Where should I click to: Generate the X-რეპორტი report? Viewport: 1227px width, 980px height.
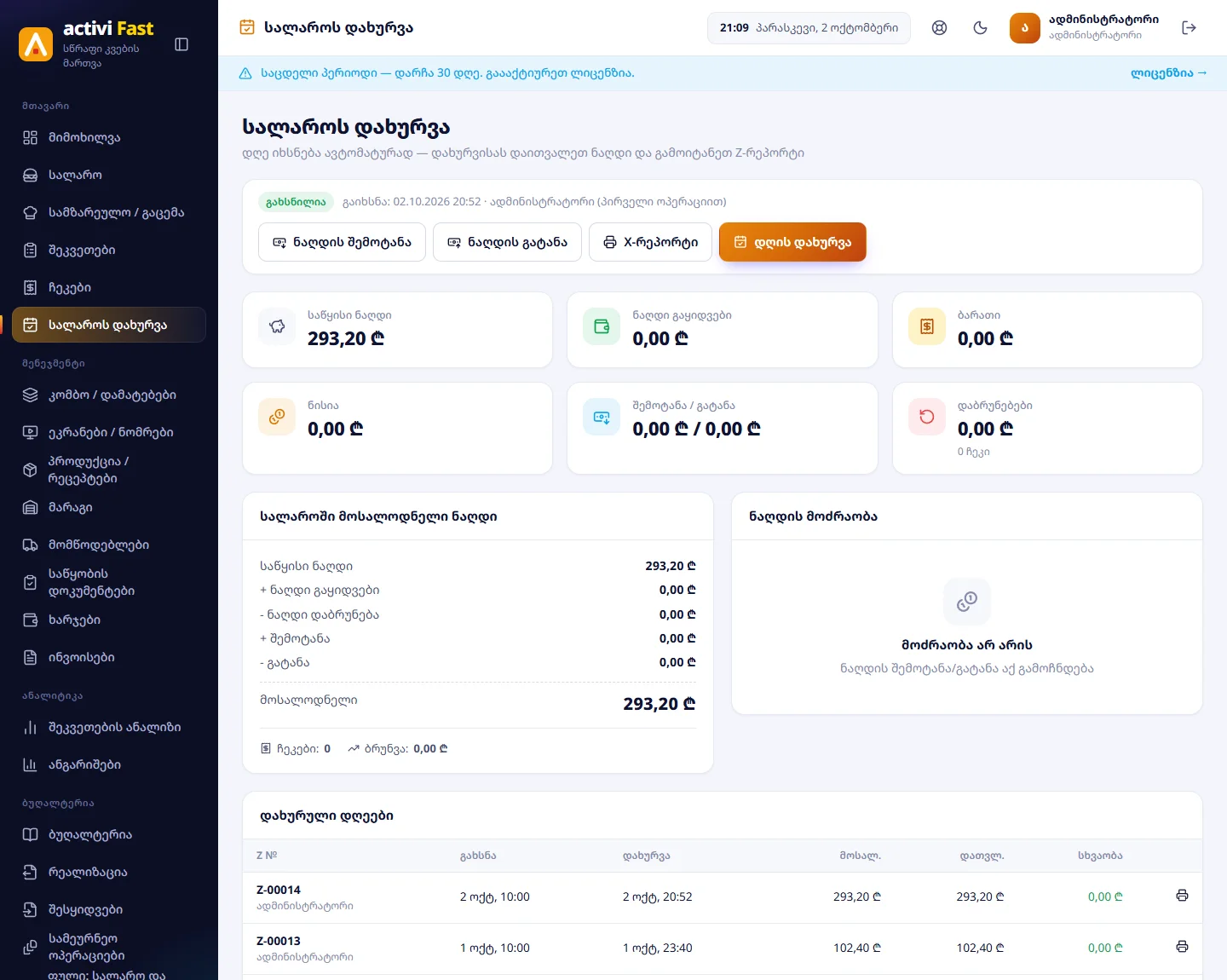[x=650, y=242]
